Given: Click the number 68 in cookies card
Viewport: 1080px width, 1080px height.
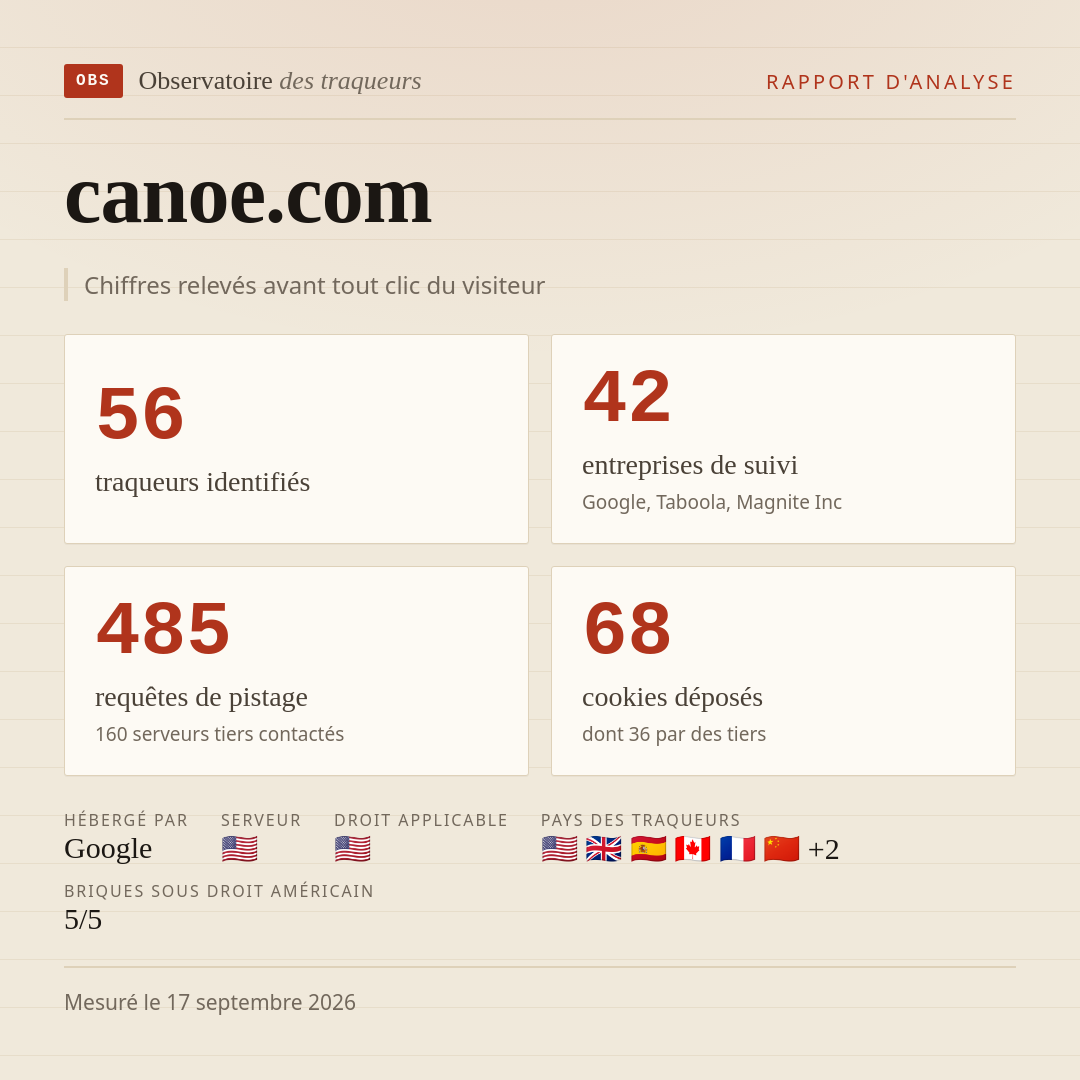Looking at the screenshot, I should click(x=627, y=628).
